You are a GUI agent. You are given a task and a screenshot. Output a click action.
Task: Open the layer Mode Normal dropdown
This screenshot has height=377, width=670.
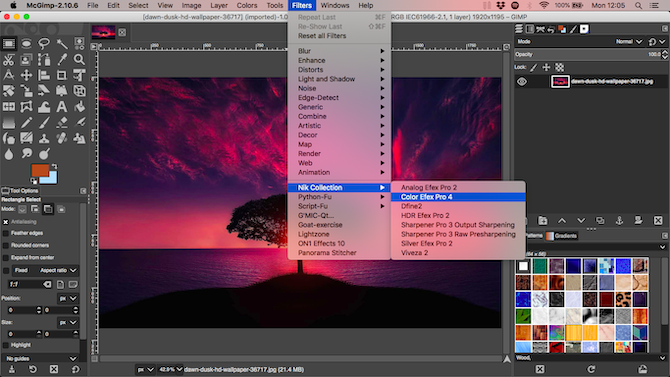coord(629,41)
